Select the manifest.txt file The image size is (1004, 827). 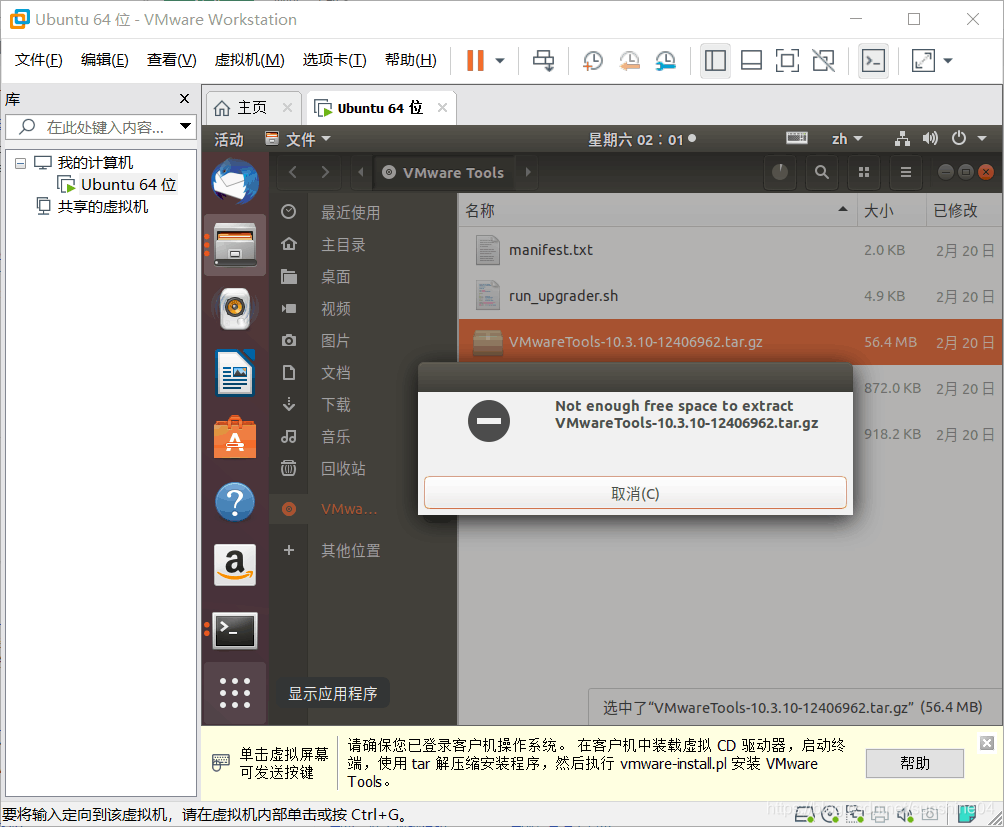pos(731,250)
